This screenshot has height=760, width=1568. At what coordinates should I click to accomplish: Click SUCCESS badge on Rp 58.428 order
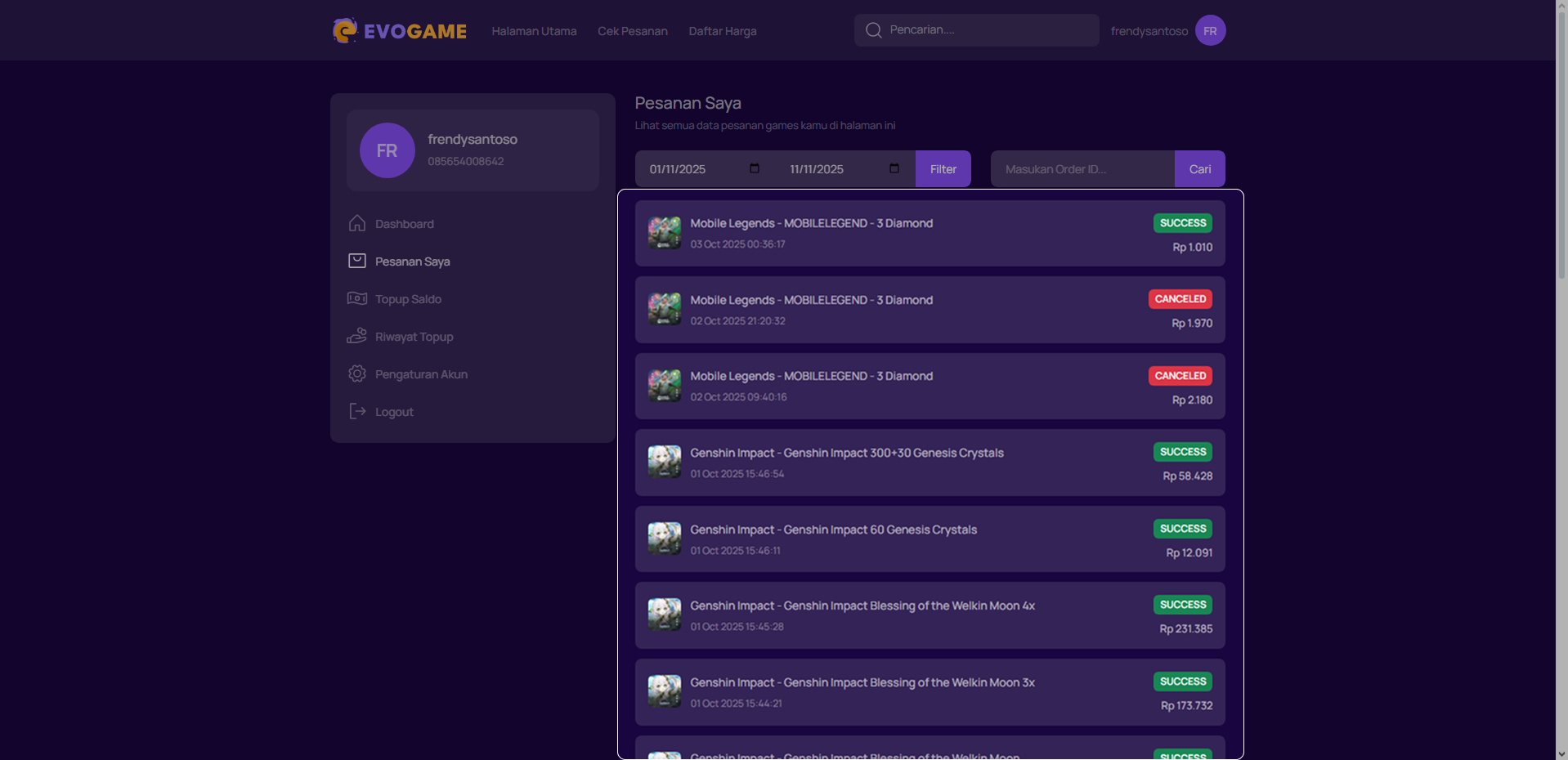click(1182, 452)
